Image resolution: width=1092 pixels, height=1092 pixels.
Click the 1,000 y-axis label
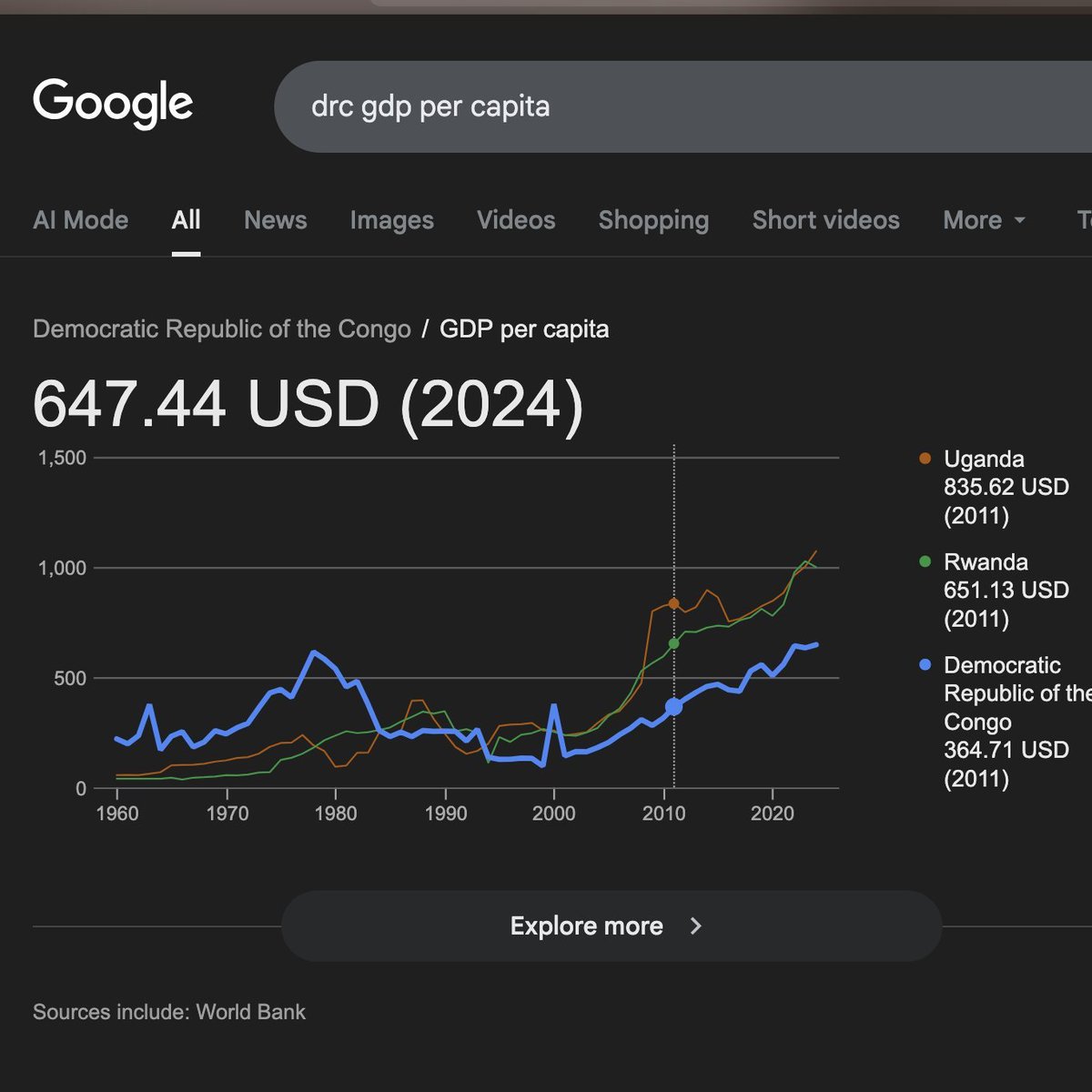(x=62, y=568)
